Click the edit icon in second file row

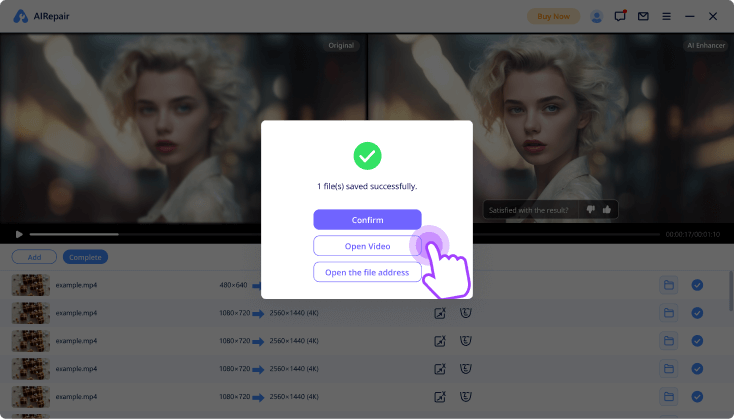[439, 313]
